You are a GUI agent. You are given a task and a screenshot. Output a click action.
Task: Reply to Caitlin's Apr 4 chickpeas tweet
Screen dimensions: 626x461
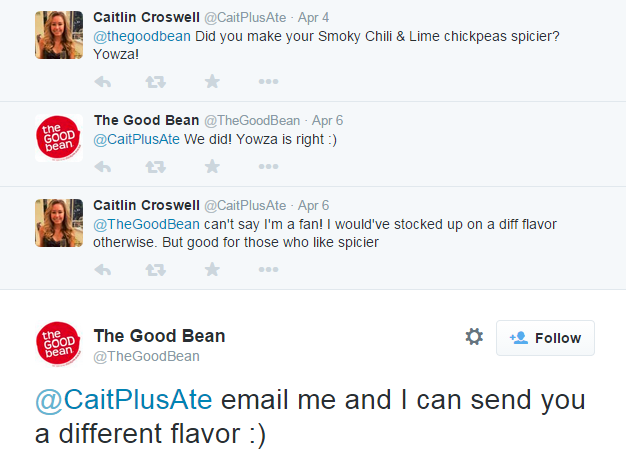(103, 82)
